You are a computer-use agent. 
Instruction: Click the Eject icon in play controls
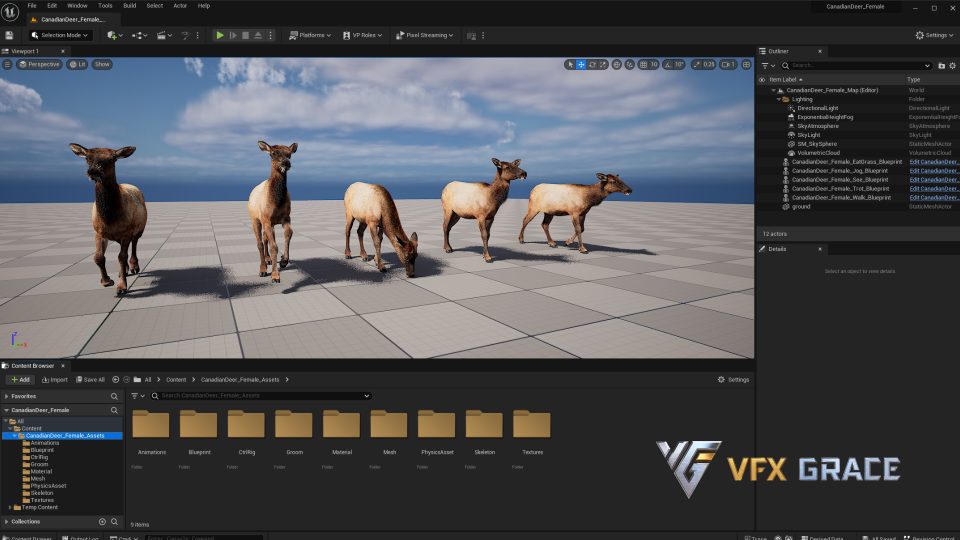coord(258,35)
